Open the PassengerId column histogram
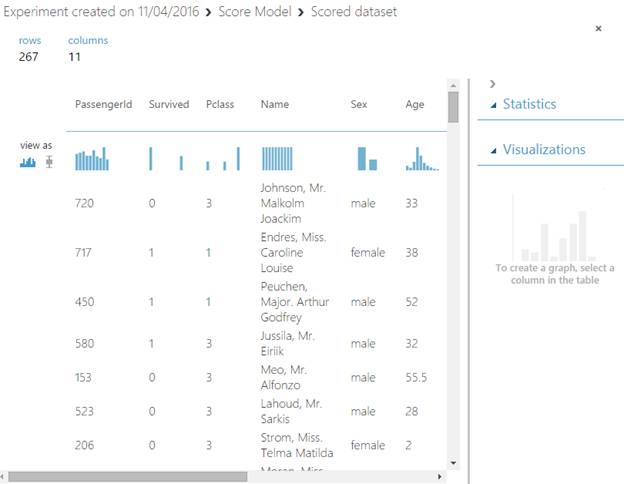 [92, 159]
